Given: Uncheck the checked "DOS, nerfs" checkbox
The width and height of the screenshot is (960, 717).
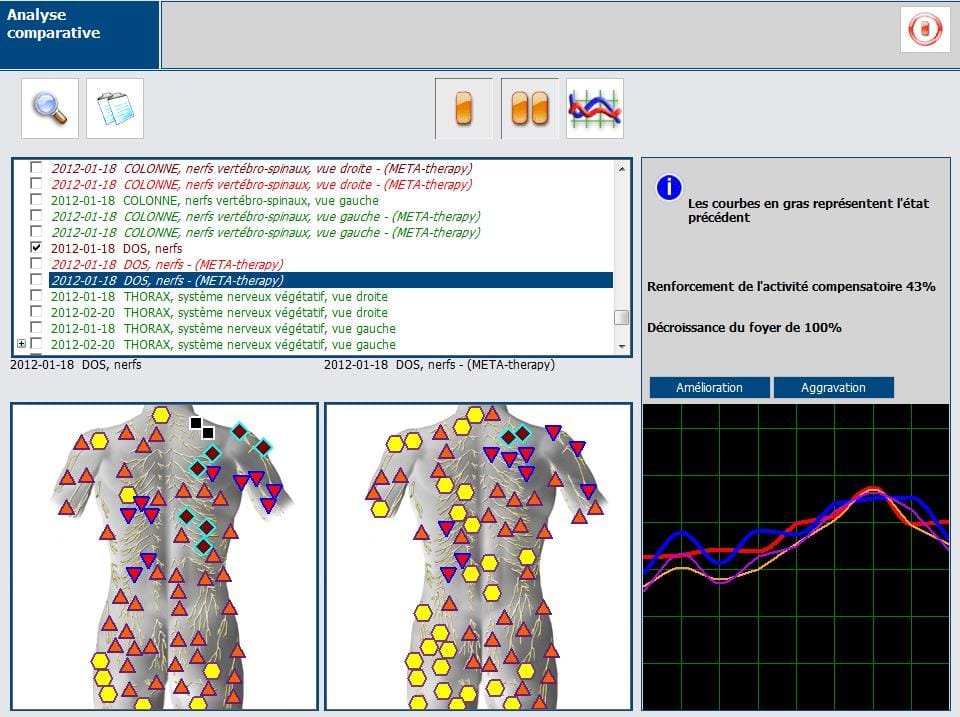Looking at the screenshot, I should 36,247.
